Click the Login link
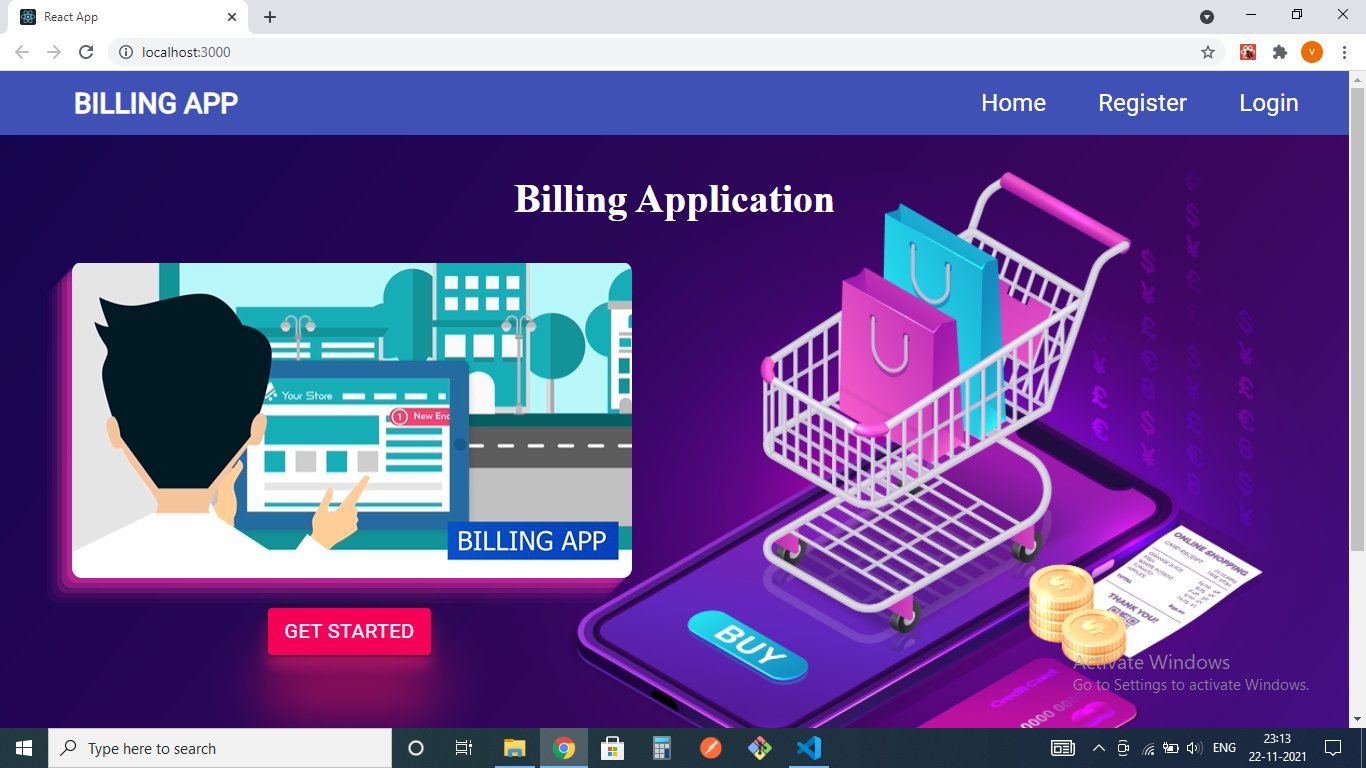This screenshot has height=768, width=1366. [x=1268, y=103]
